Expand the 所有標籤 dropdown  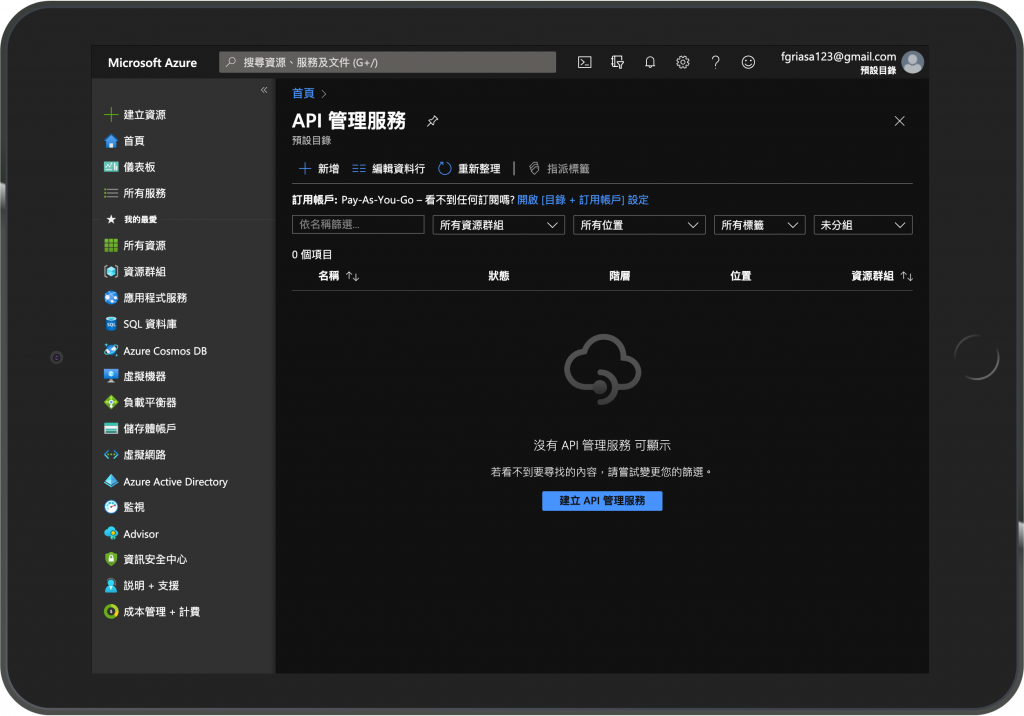(760, 225)
